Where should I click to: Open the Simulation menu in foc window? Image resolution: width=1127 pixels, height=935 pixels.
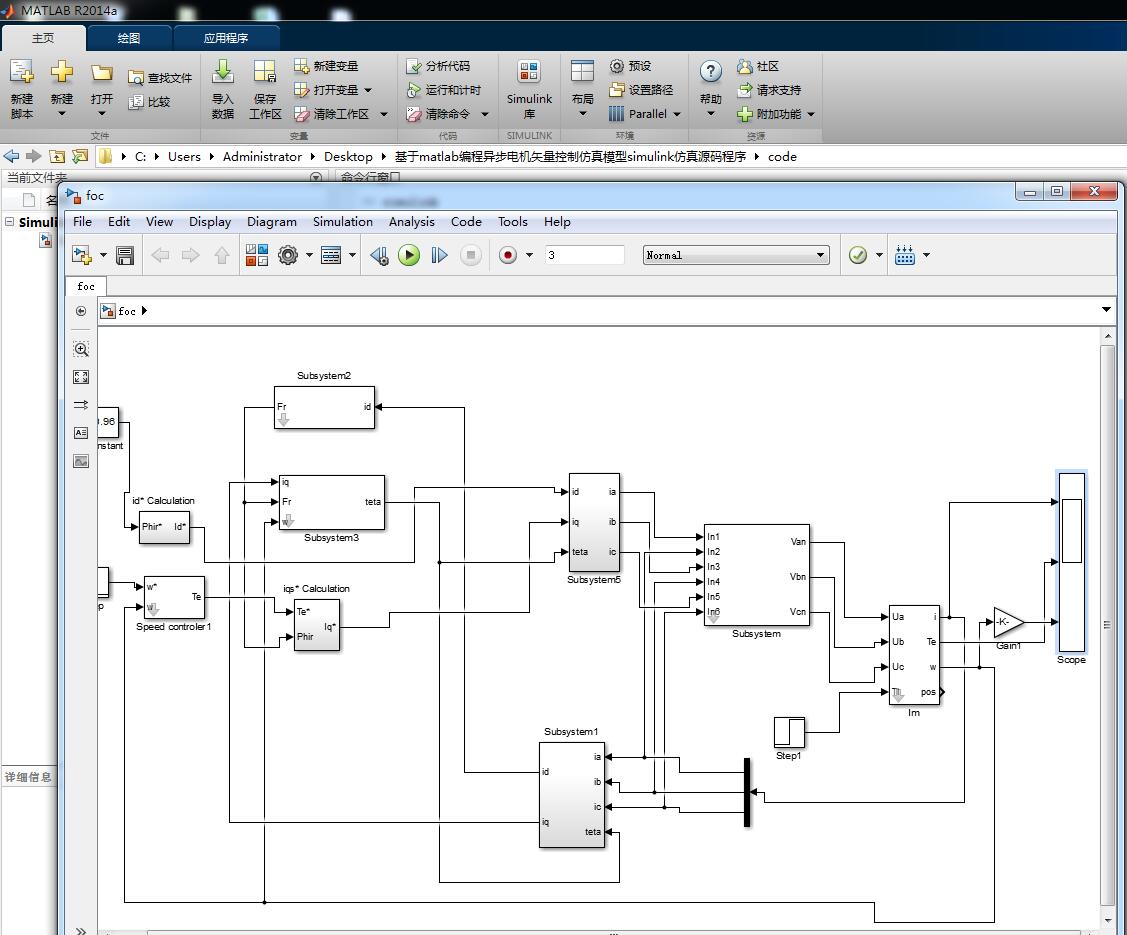(x=343, y=222)
